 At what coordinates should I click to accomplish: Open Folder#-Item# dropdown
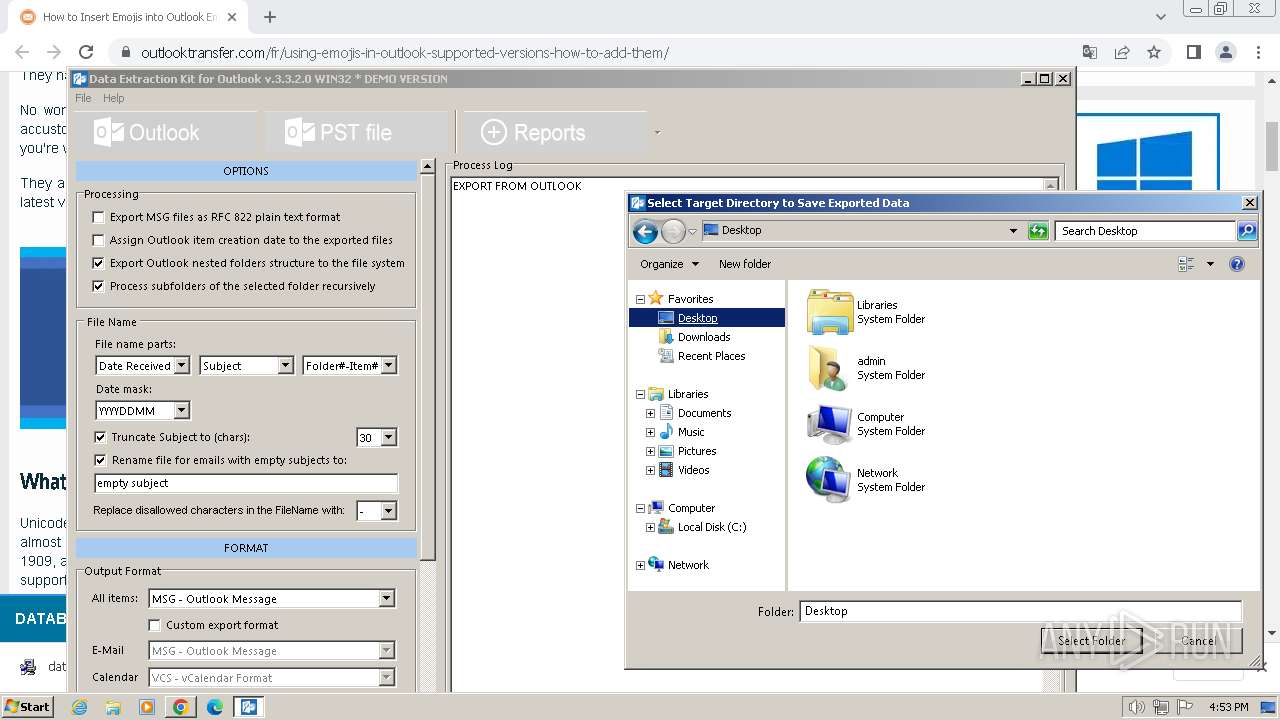pos(389,366)
